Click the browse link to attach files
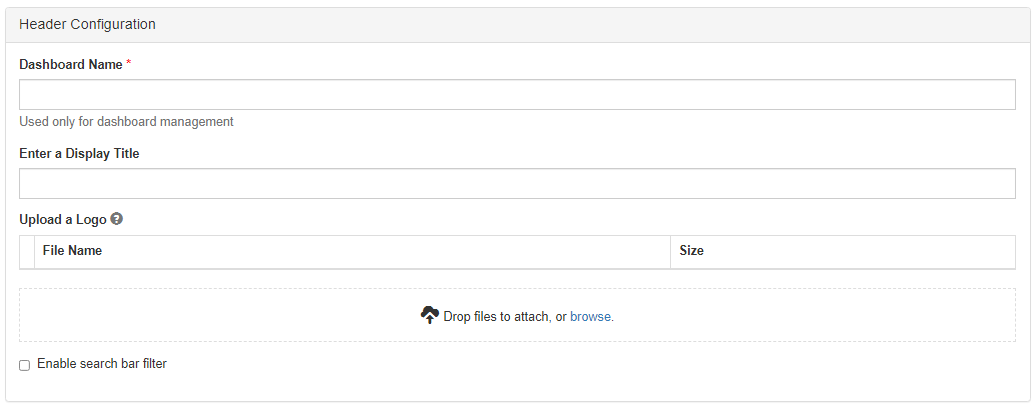Image resolution: width=1036 pixels, height=408 pixels. point(590,316)
